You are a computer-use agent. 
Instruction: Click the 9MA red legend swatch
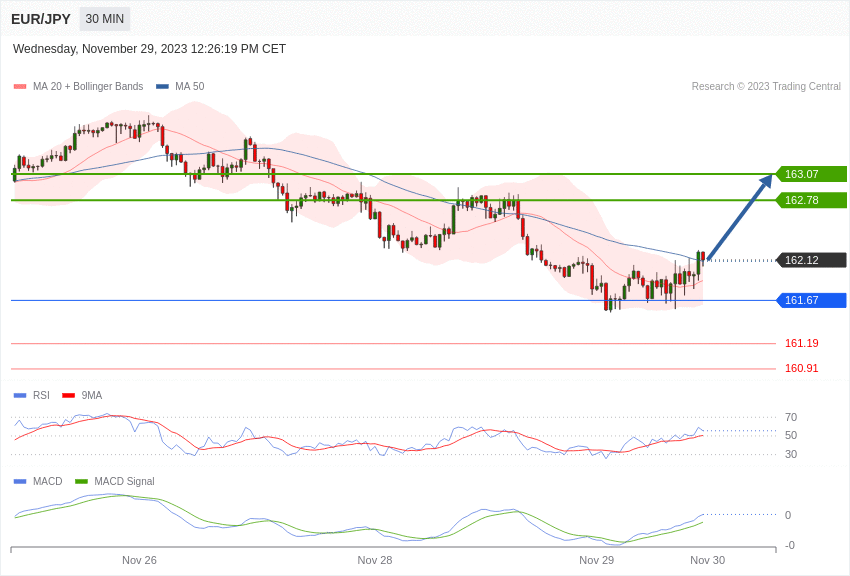pyautogui.click(x=68, y=396)
